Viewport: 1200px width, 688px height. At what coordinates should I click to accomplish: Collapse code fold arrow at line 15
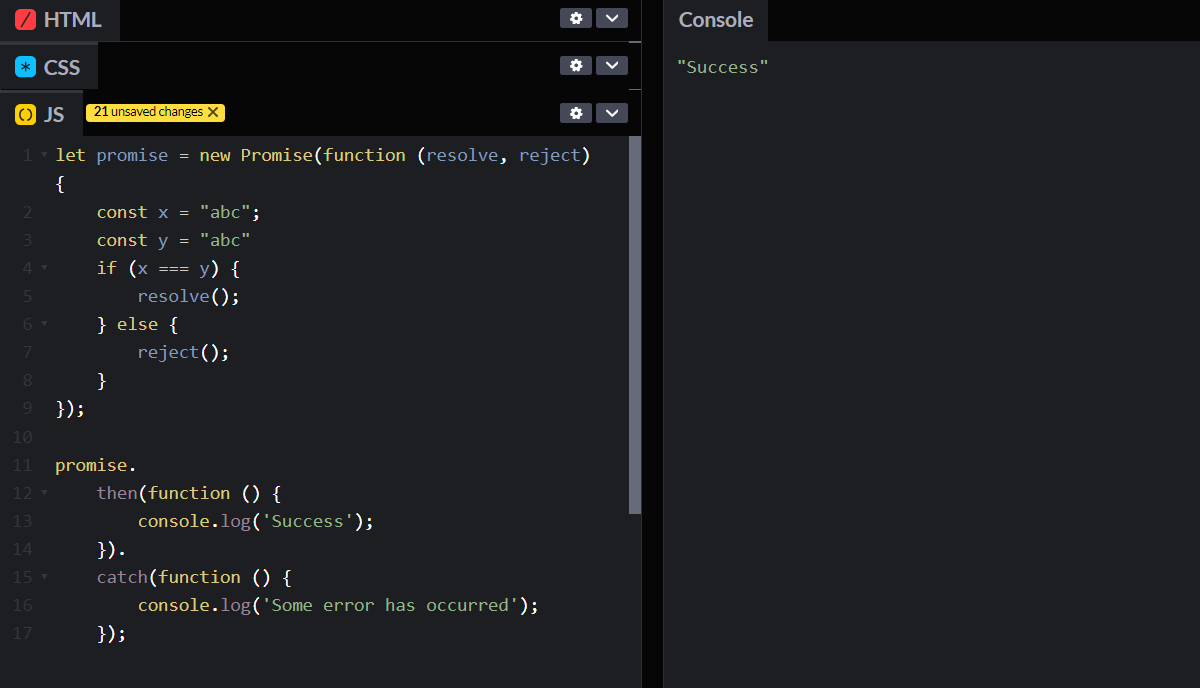[44, 577]
